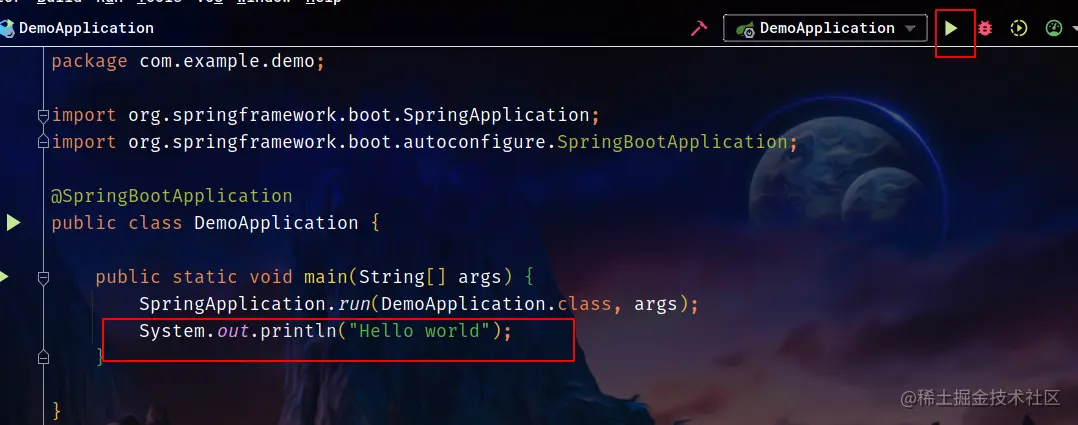This screenshot has width=1078, height=425.
Task: Click the "Hello world" string literal
Action: point(419,331)
